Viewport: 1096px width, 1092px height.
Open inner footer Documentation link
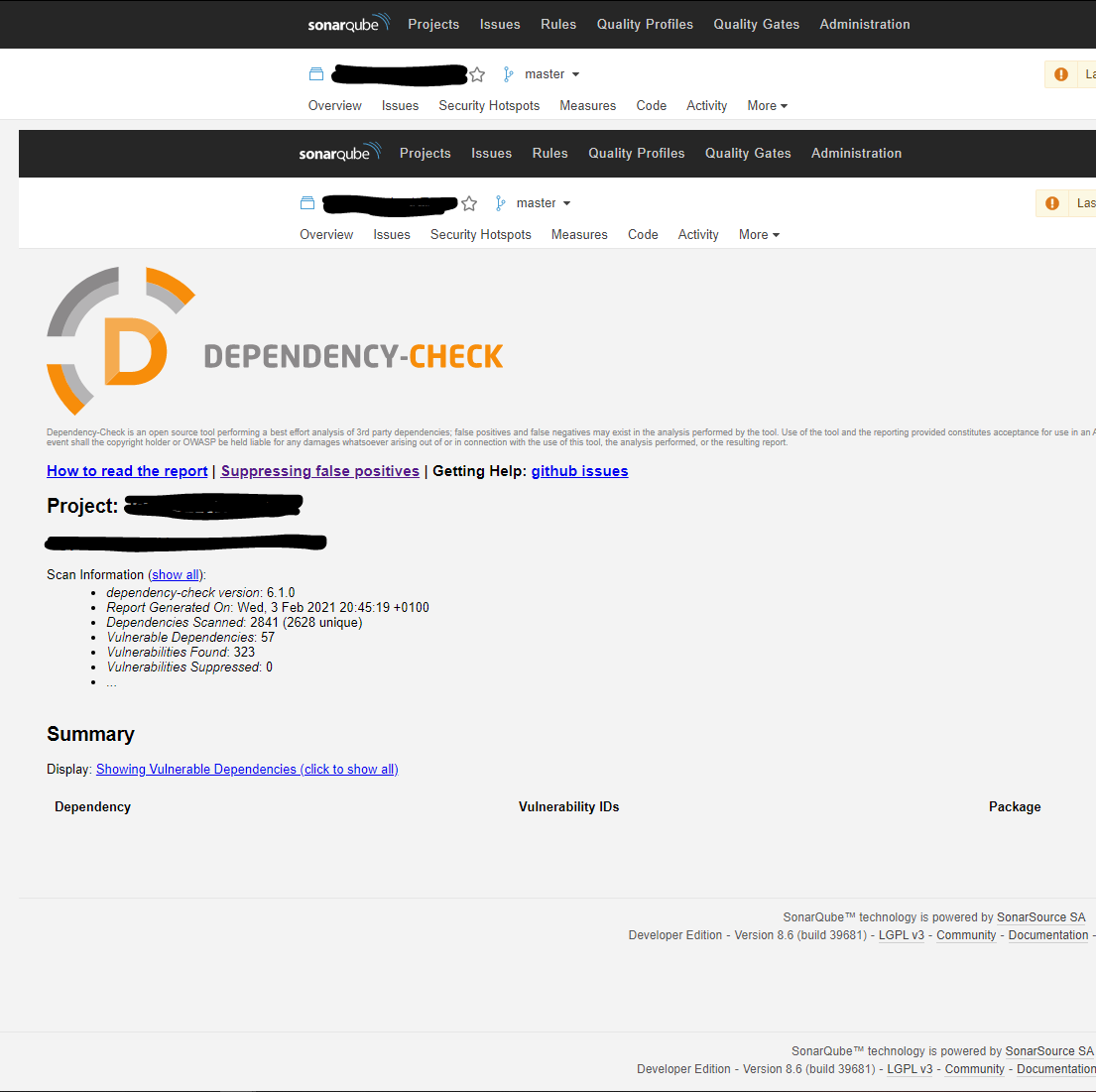point(1047,935)
